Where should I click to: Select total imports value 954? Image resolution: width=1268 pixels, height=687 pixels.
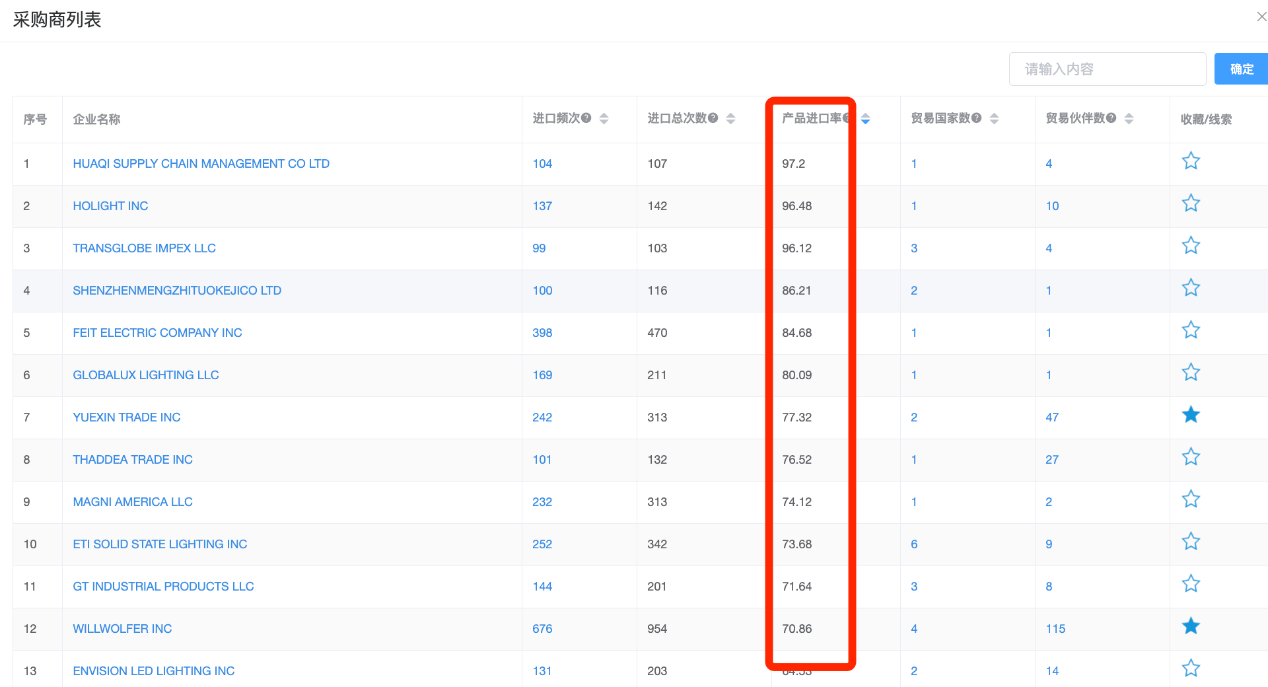(x=657, y=629)
